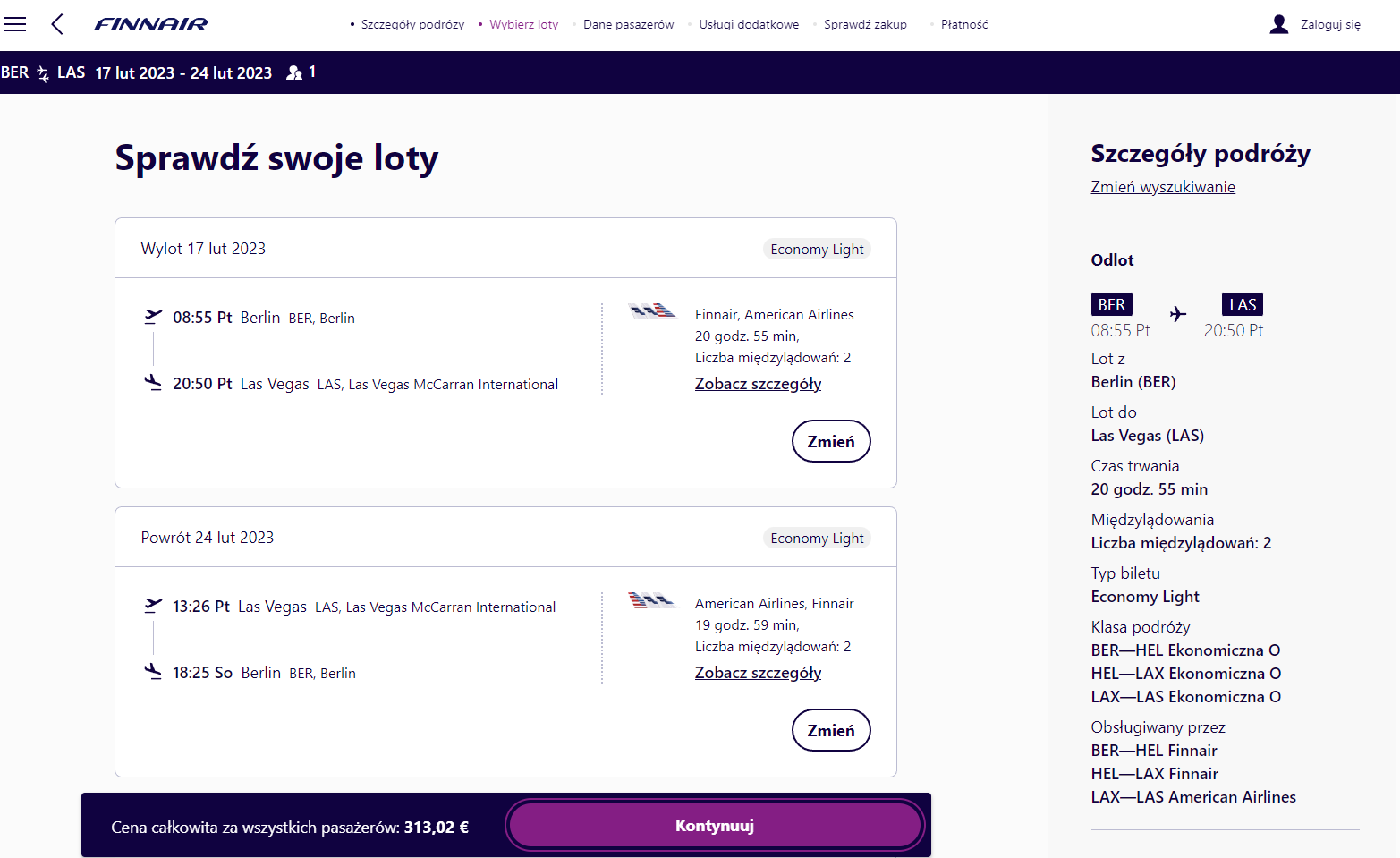Screen dimensions: 1400x858
Task: Click 'American Airlines, Finnair' operator text
Action: click(x=775, y=603)
